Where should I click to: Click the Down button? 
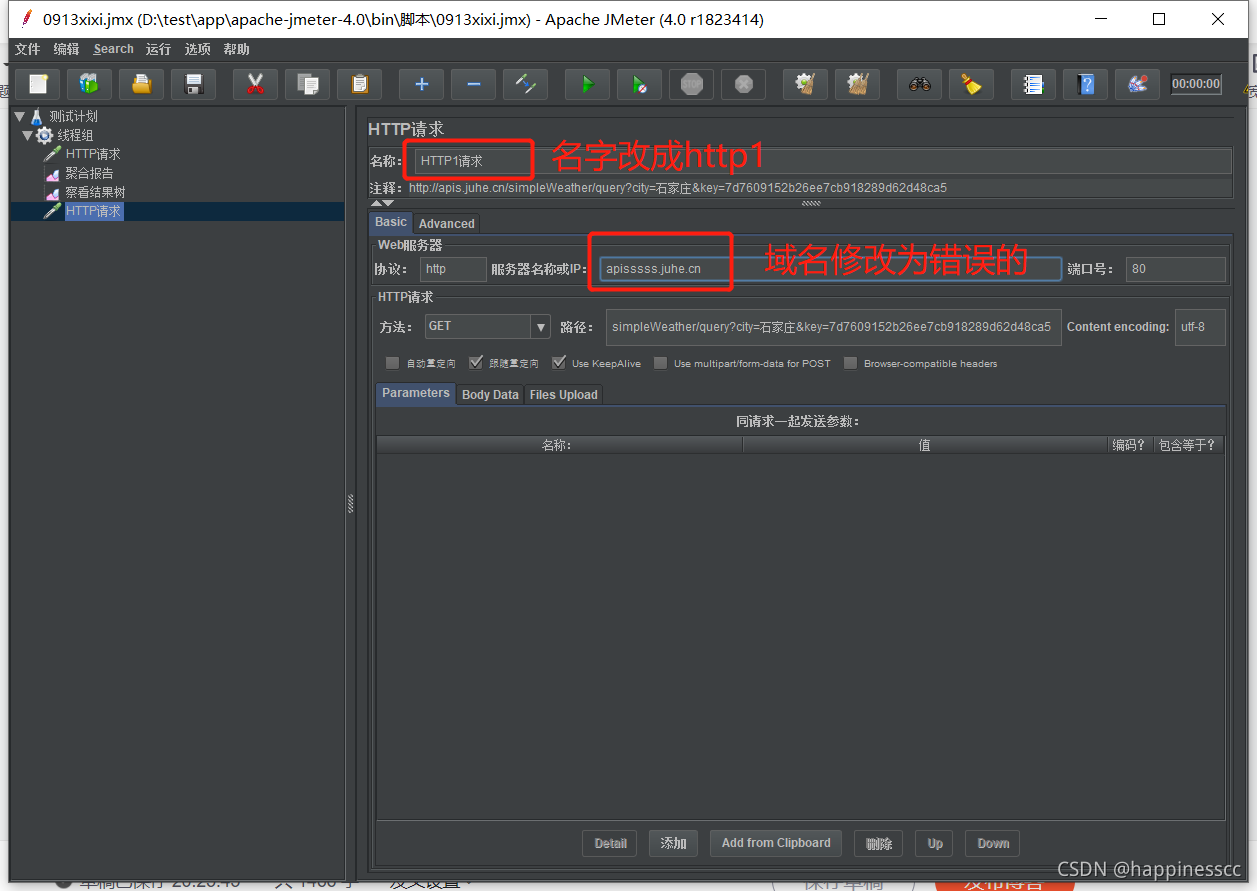[993, 843]
